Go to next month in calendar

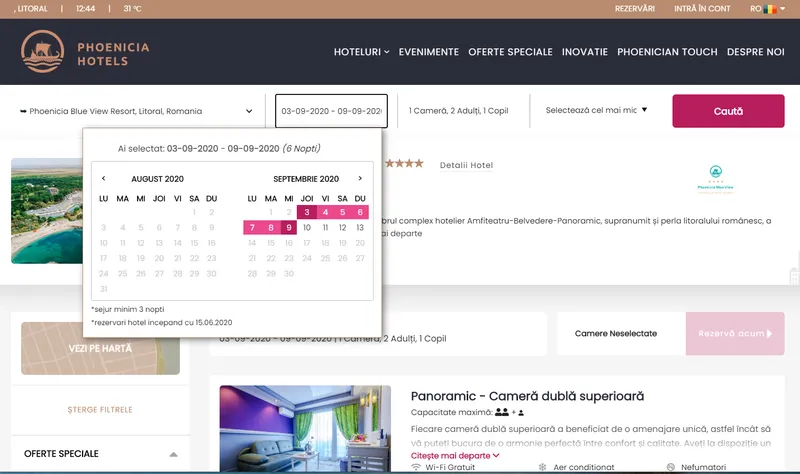click(x=360, y=179)
